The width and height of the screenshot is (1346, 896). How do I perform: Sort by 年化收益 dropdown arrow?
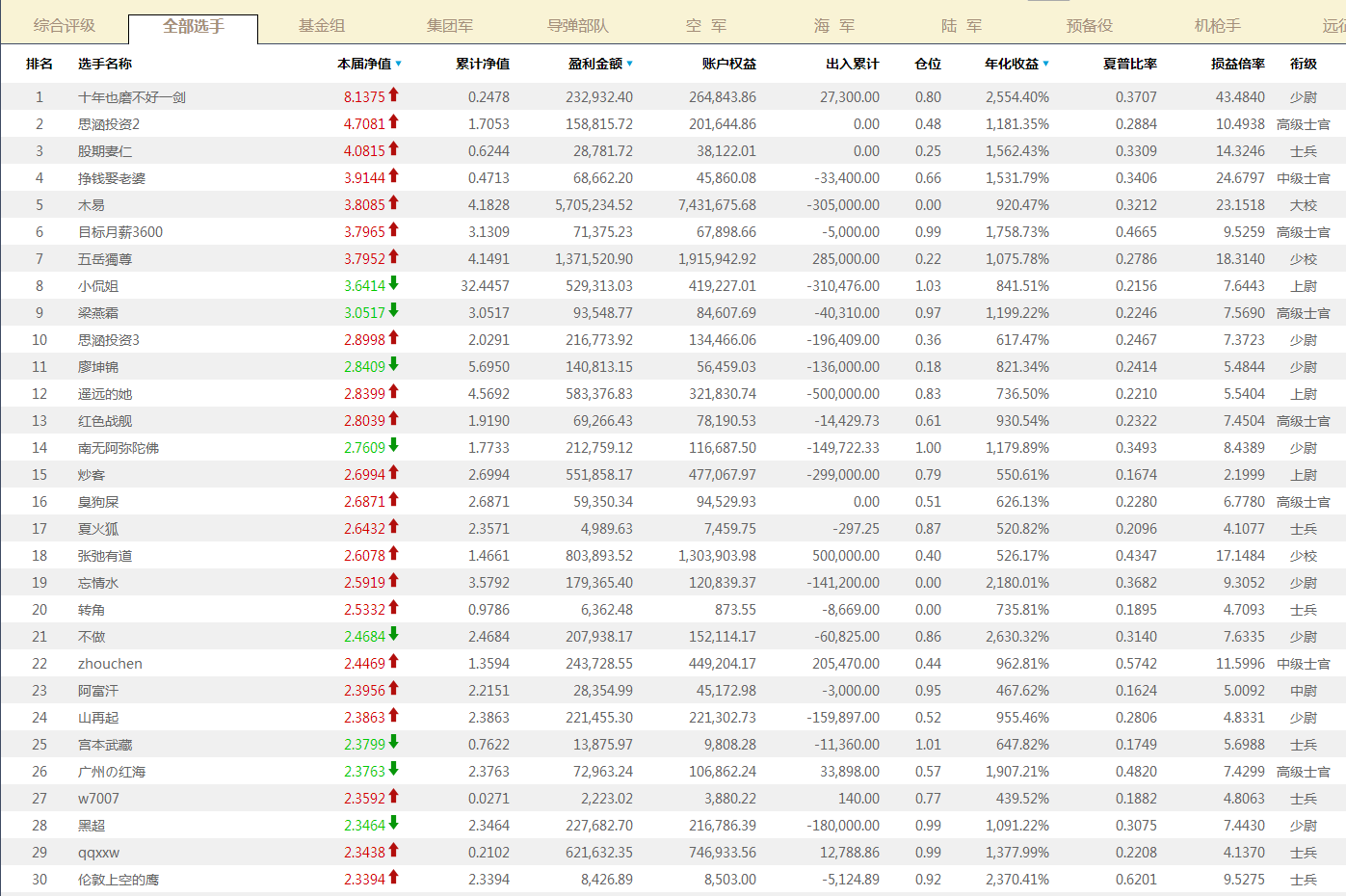pos(1046,65)
